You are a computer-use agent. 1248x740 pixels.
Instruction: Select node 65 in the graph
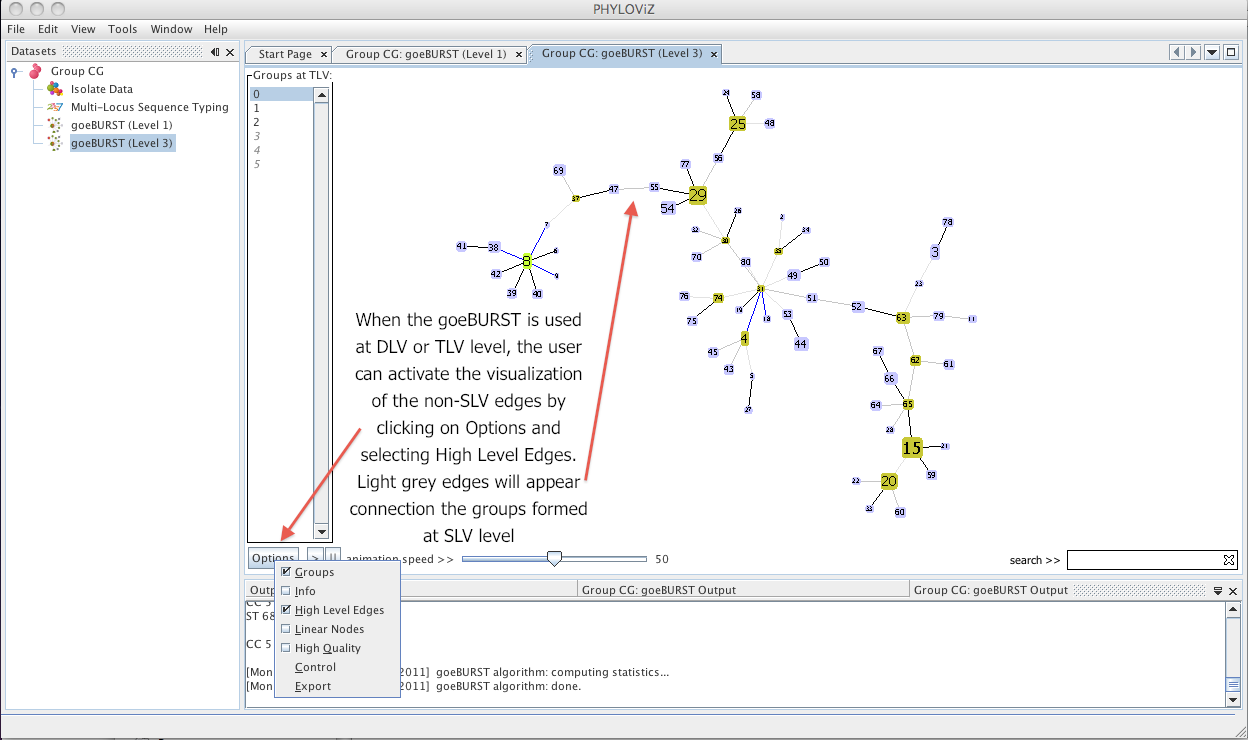click(908, 404)
